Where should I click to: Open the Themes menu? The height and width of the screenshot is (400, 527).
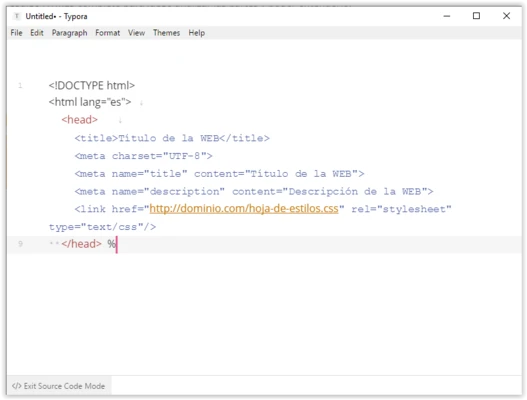(x=166, y=33)
